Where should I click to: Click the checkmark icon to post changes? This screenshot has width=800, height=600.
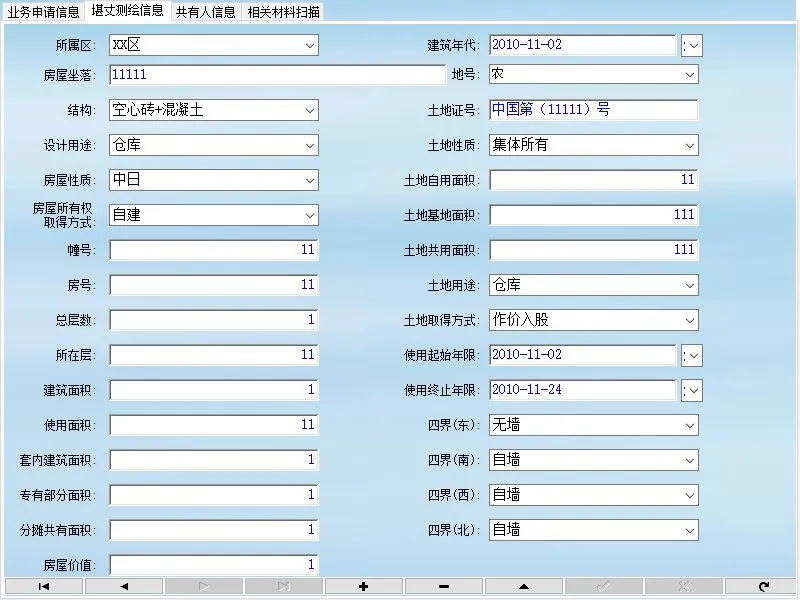pyautogui.click(x=602, y=585)
